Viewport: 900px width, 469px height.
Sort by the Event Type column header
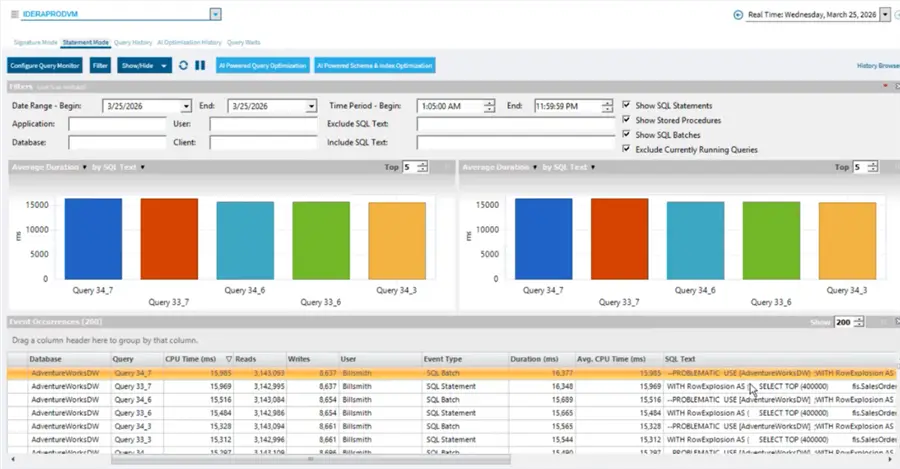coord(465,359)
